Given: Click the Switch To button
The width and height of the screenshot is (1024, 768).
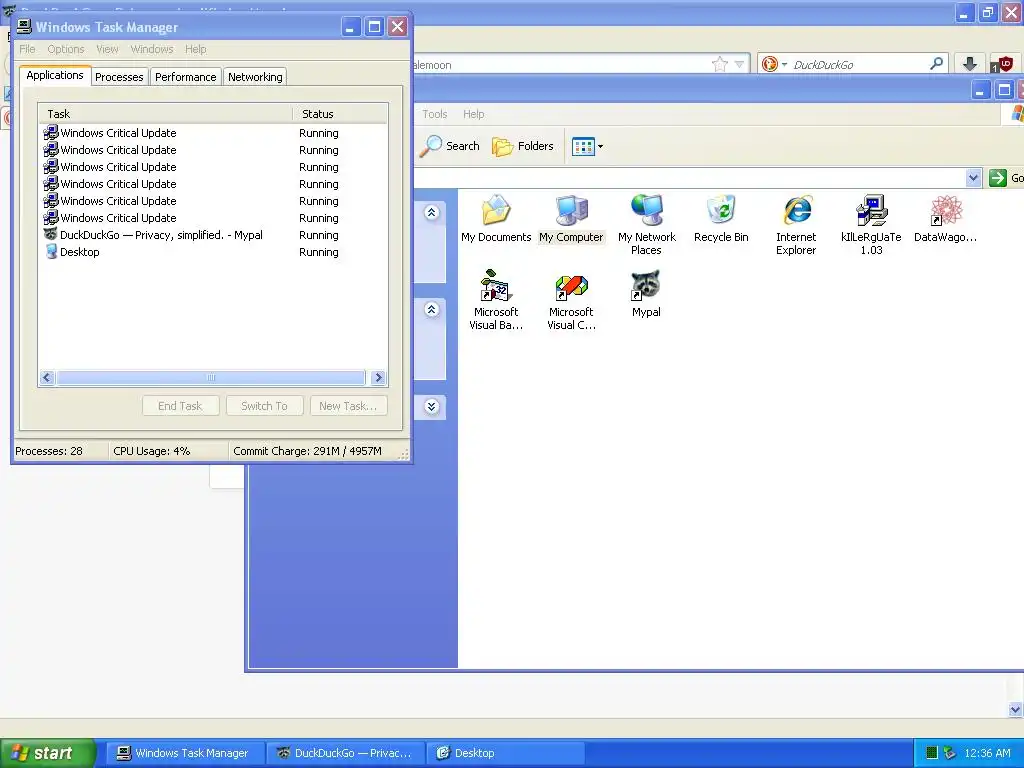Looking at the screenshot, I should coord(264,406).
